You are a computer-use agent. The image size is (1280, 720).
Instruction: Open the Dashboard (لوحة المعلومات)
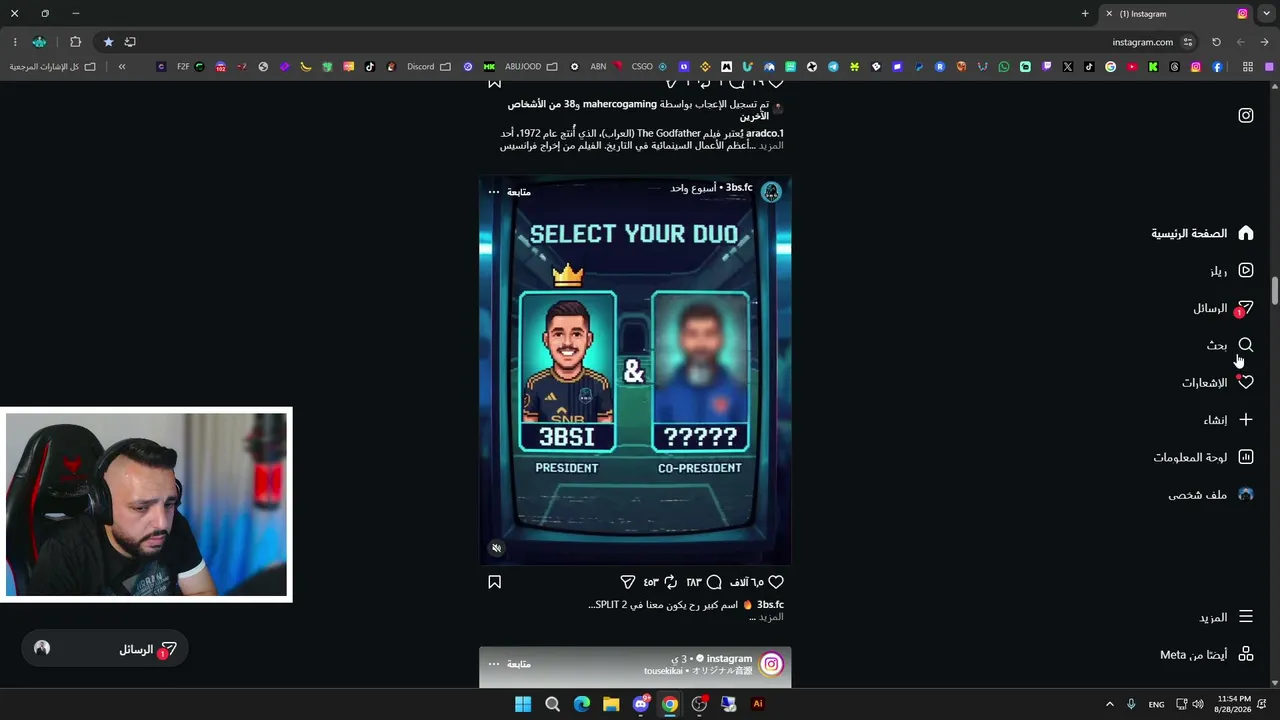(x=1203, y=457)
